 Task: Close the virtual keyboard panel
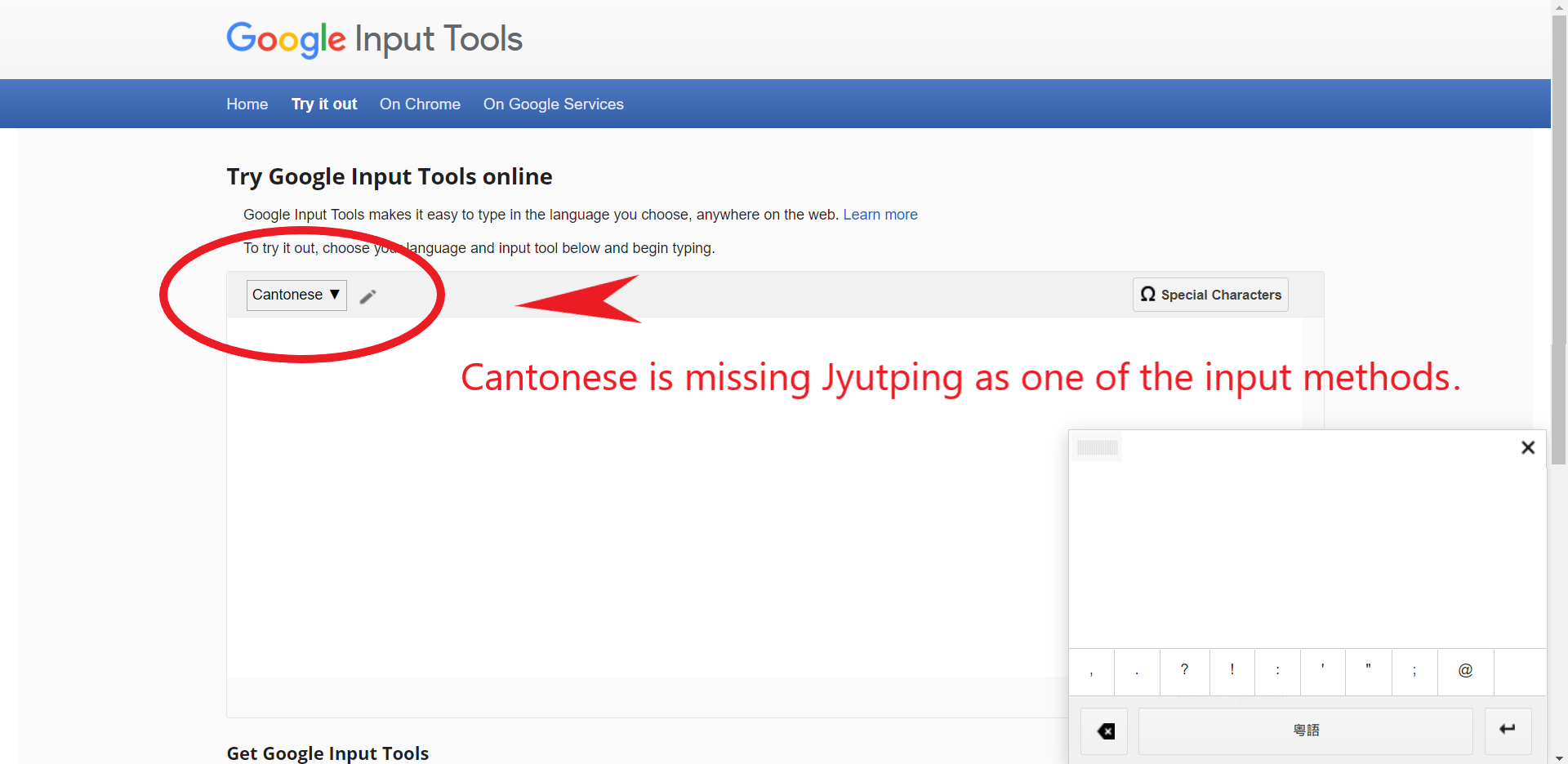(x=1527, y=447)
